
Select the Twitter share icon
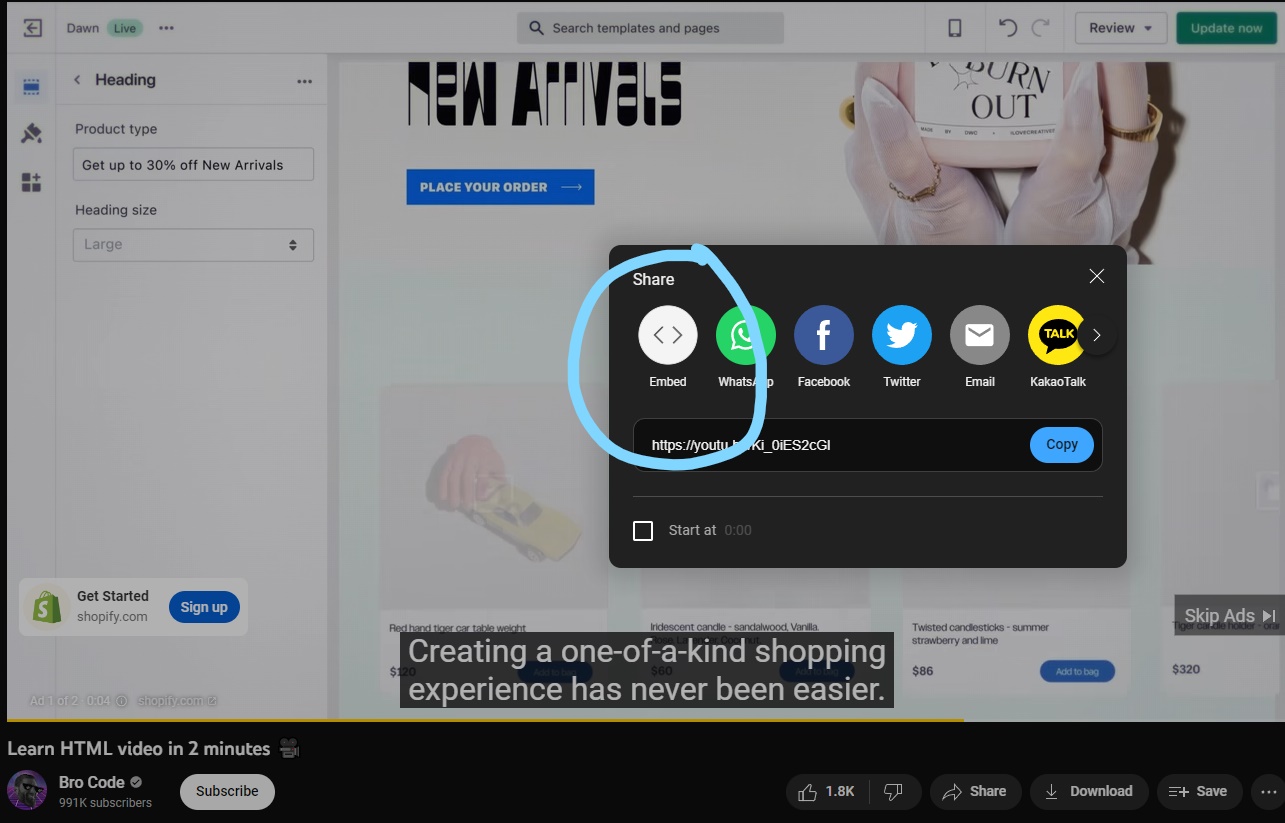click(x=901, y=336)
